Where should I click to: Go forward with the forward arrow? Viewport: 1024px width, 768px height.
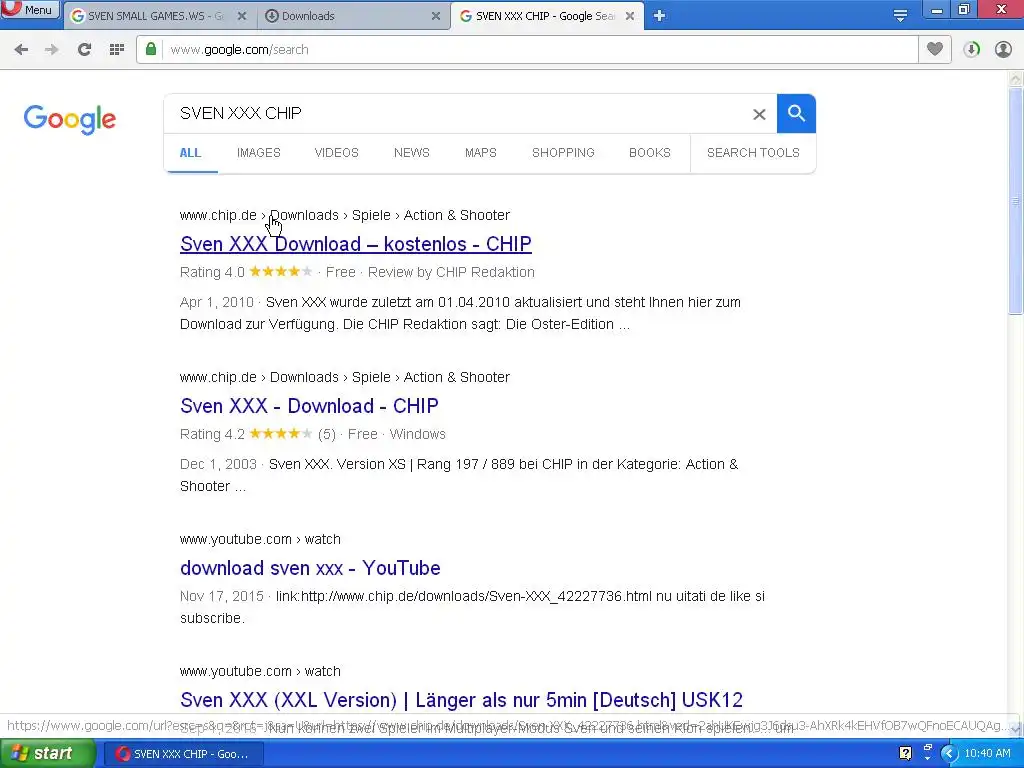pos(52,50)
